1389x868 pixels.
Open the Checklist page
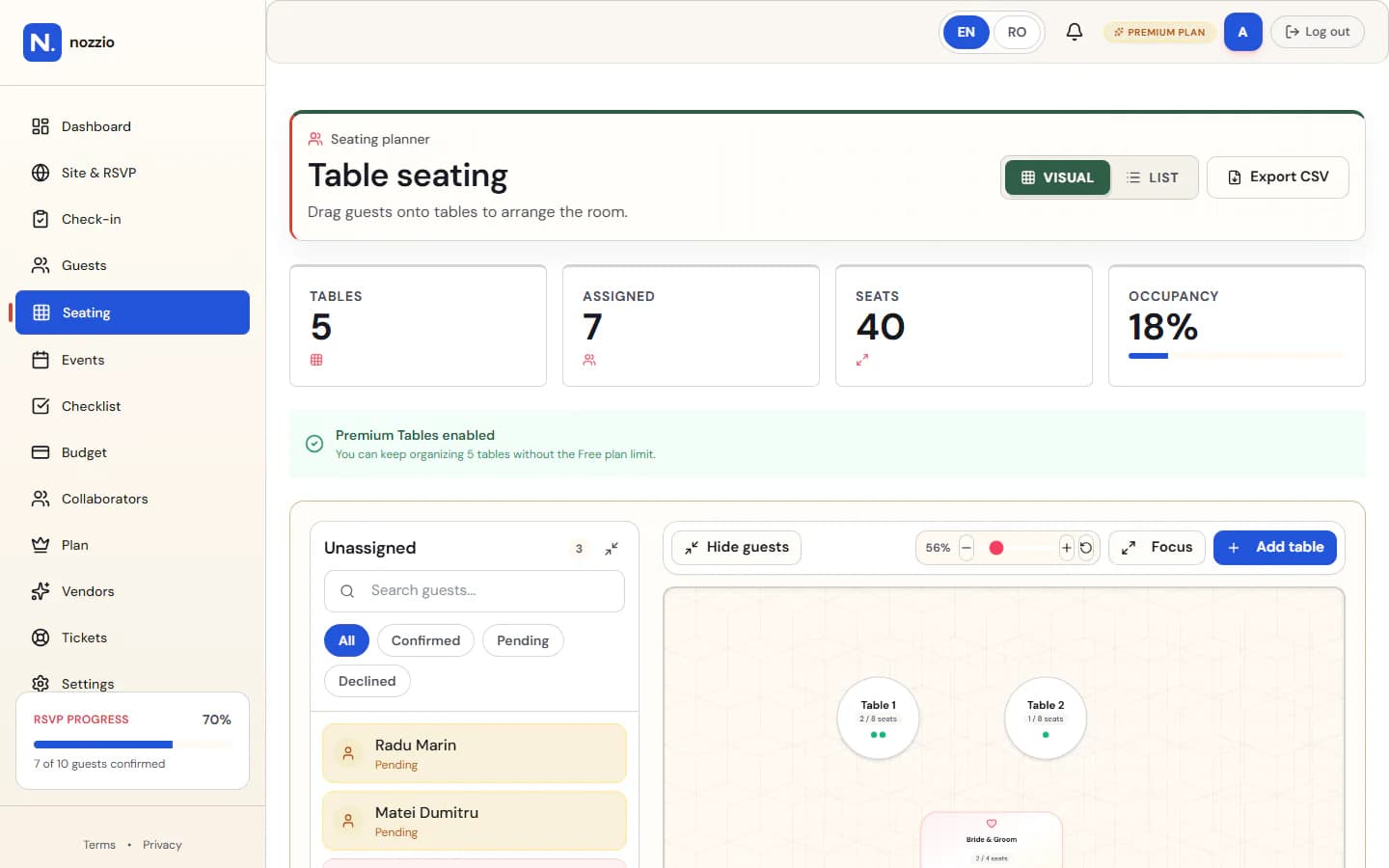coord(132,406)
